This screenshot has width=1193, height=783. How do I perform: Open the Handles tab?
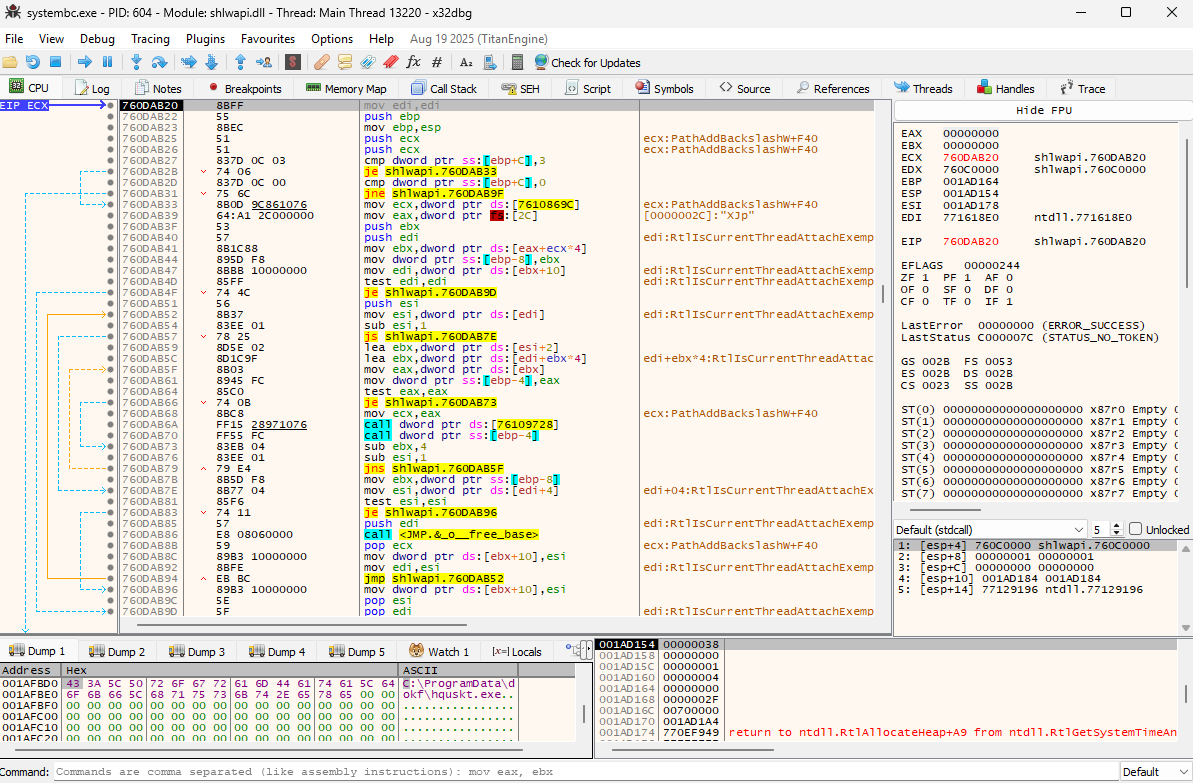click(1006, 88)
